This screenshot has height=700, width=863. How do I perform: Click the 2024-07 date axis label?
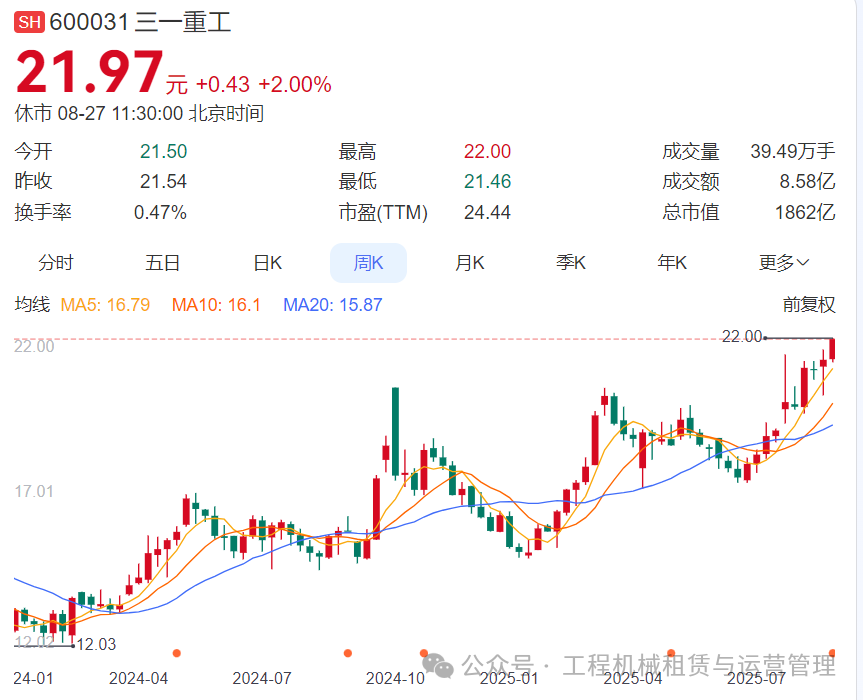261,678
